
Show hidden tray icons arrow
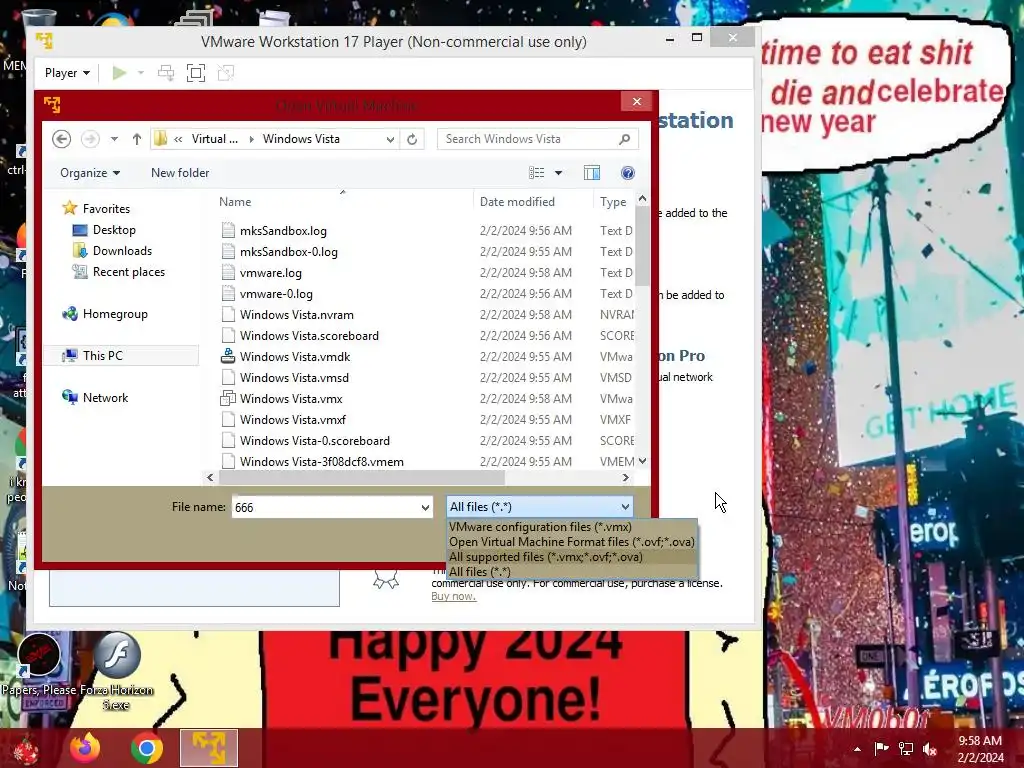pyautogui.click(x=857, y=749)
